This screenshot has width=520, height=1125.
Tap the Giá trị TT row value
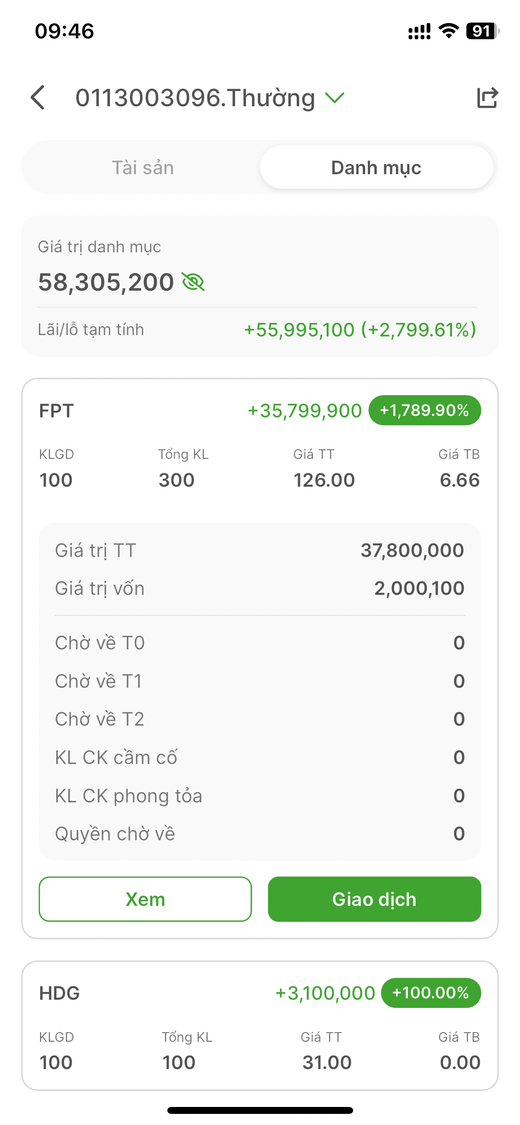pyautogui.click(x=412, y=550)
